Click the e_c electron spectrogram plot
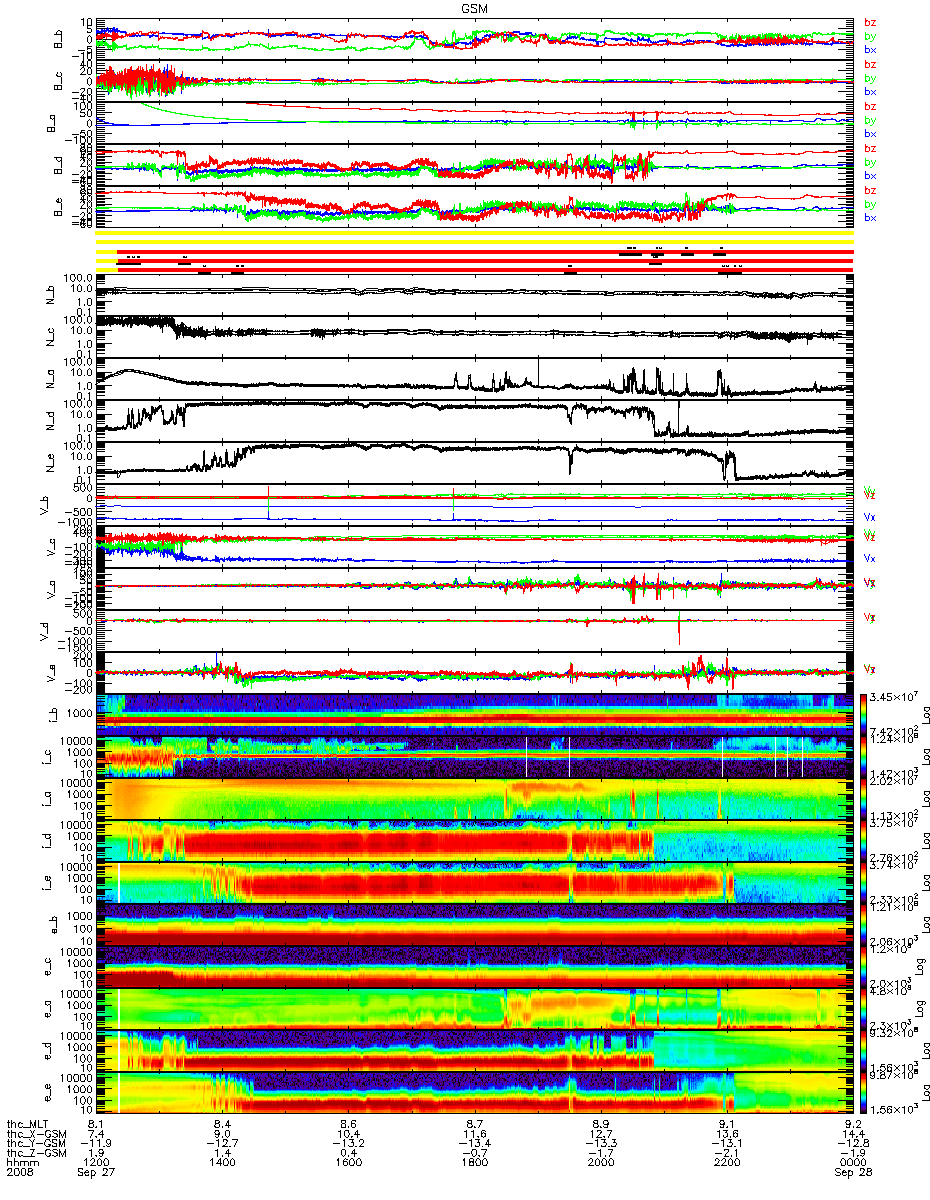 click(x=475, y=966)
